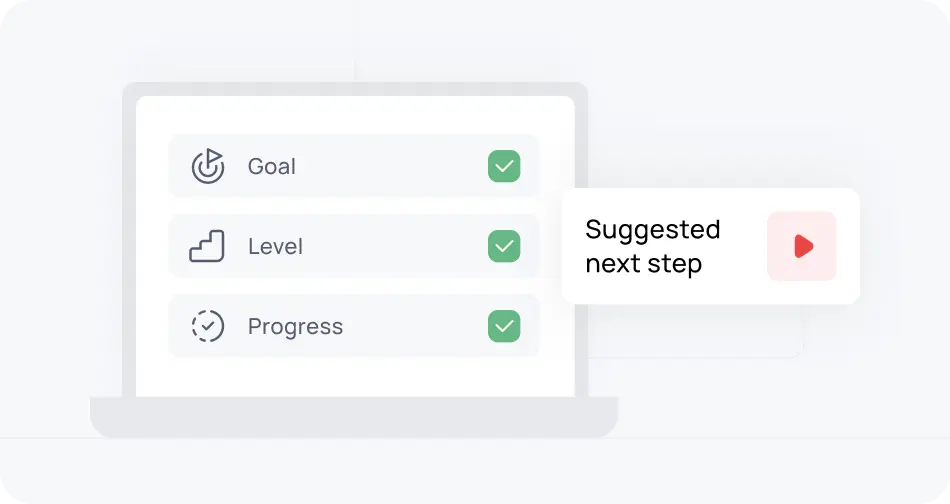Click the faded card behind the suggestion card
The image size is (950, 504).
click(x=700, y=338)
